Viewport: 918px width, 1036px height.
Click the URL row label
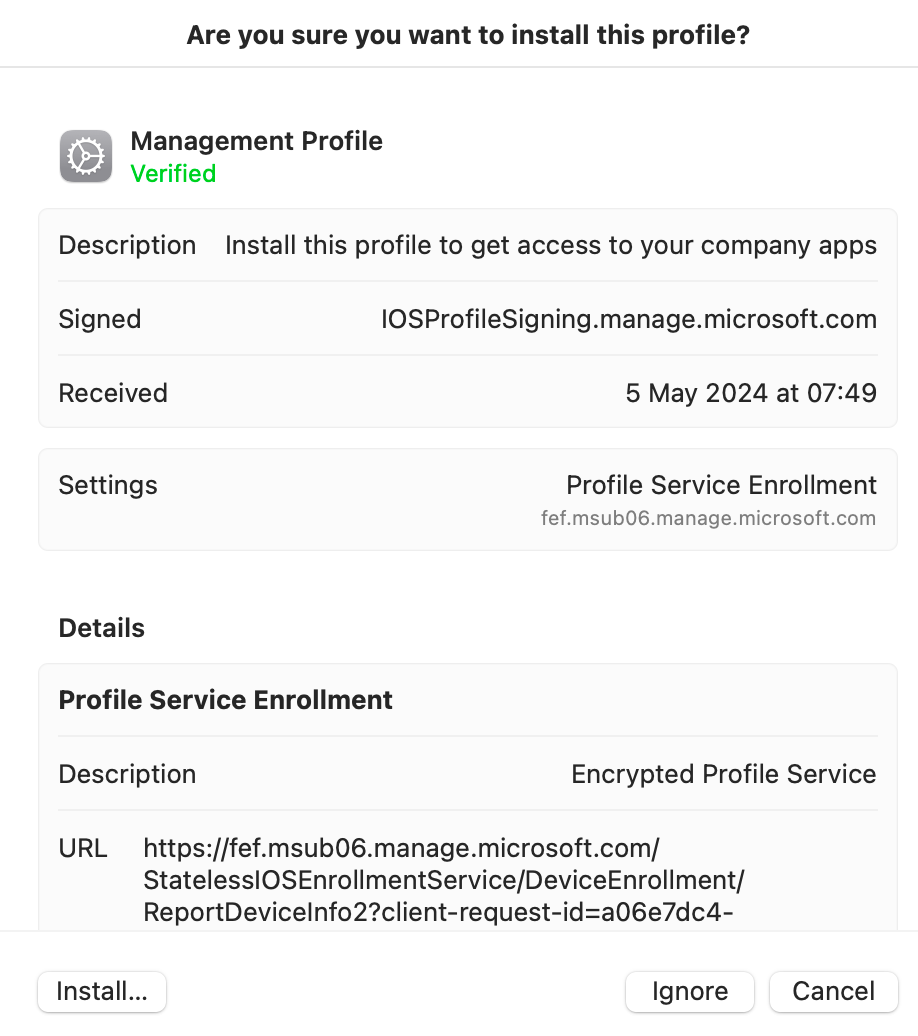click(x=83, y=848)
